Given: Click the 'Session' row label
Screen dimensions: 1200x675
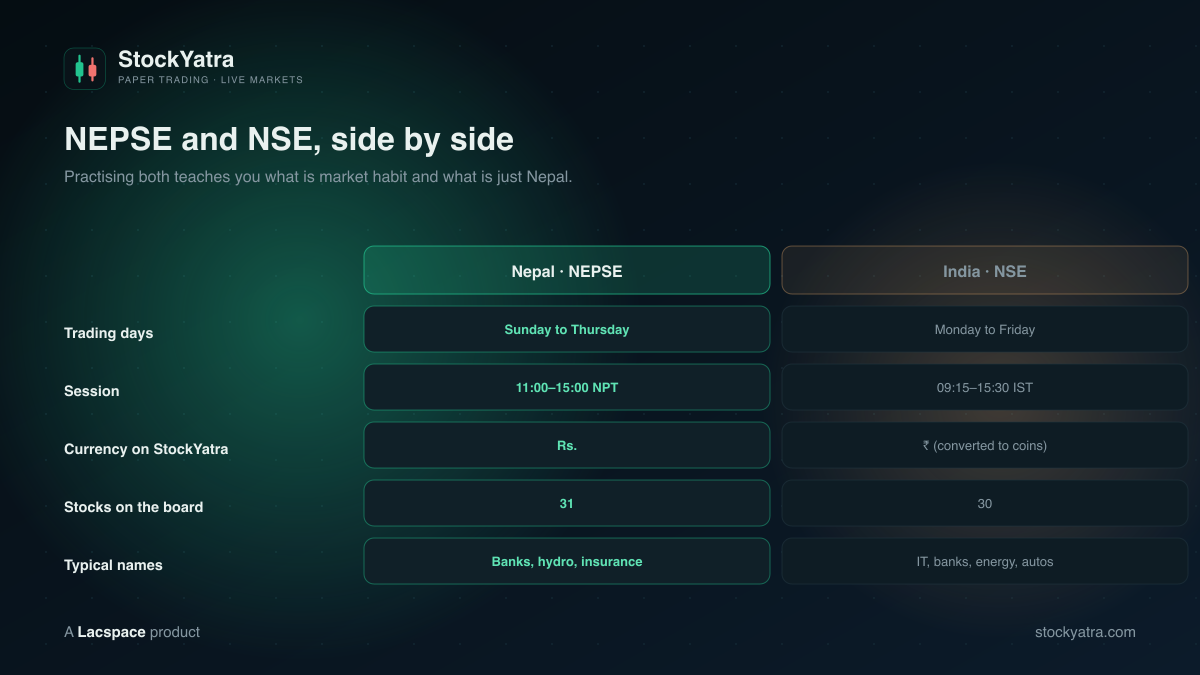Looking at the screenshot, I should pos(92,391).
